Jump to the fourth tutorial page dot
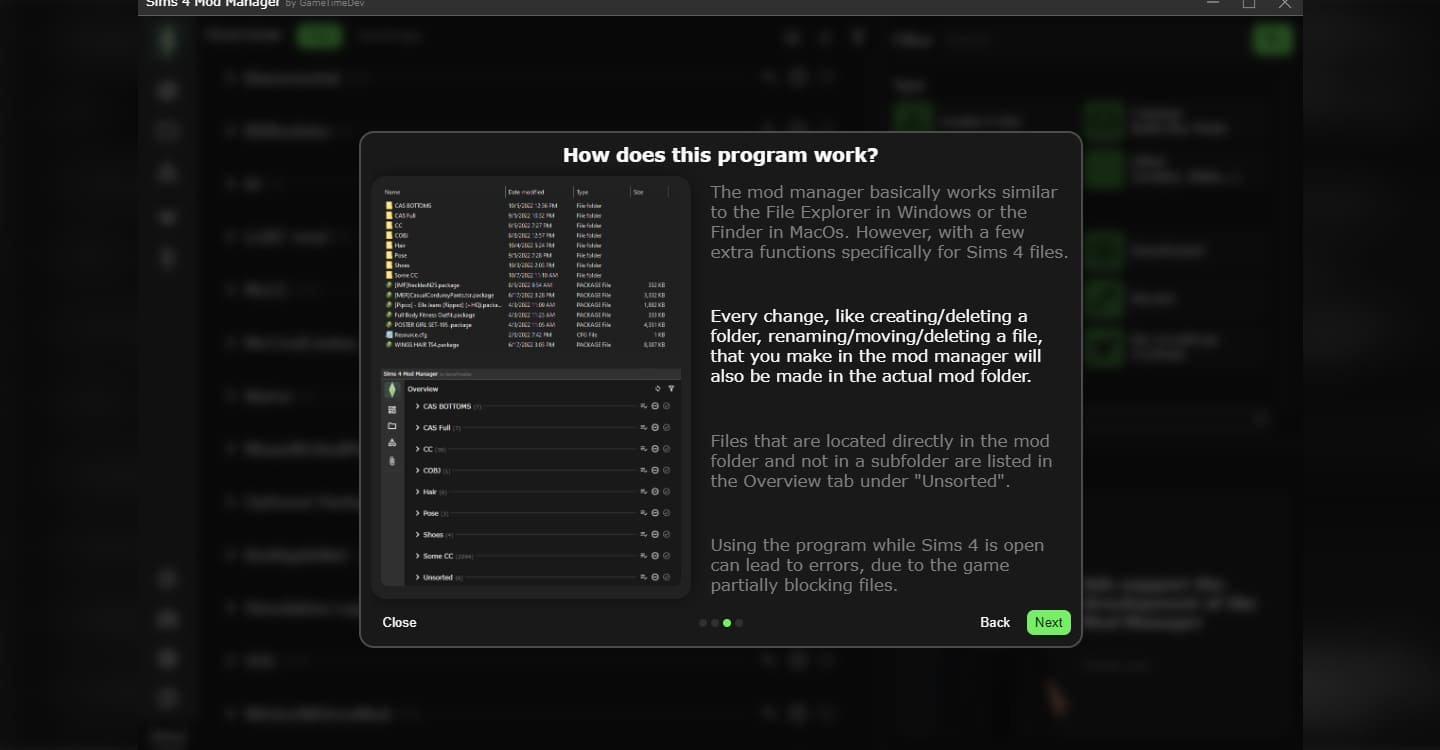This screenshot has height=750, width=1440. pos(739,623)
